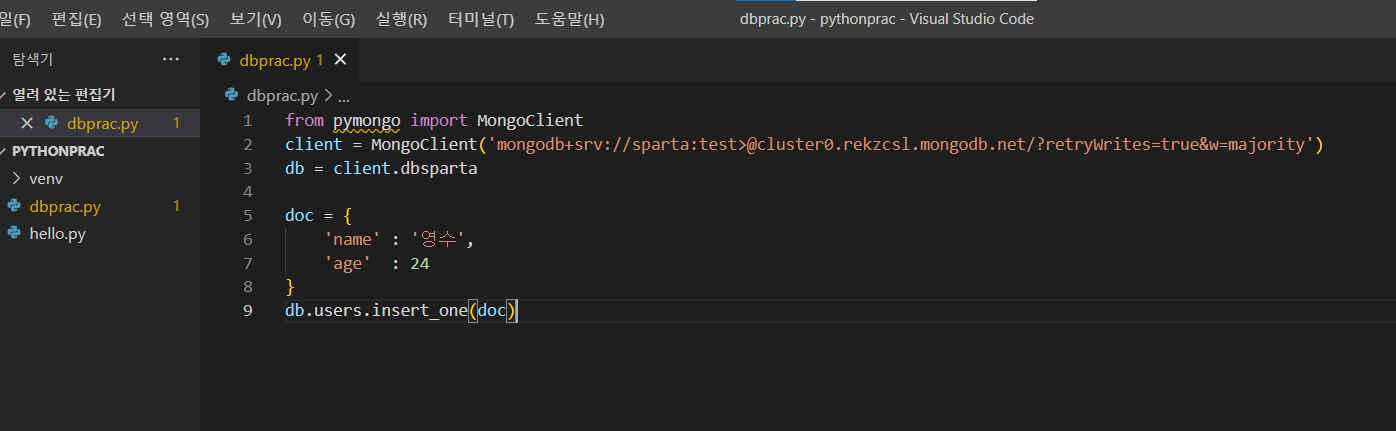
Task: Open explorer more actions ellipsis
Action: [171, 60]
